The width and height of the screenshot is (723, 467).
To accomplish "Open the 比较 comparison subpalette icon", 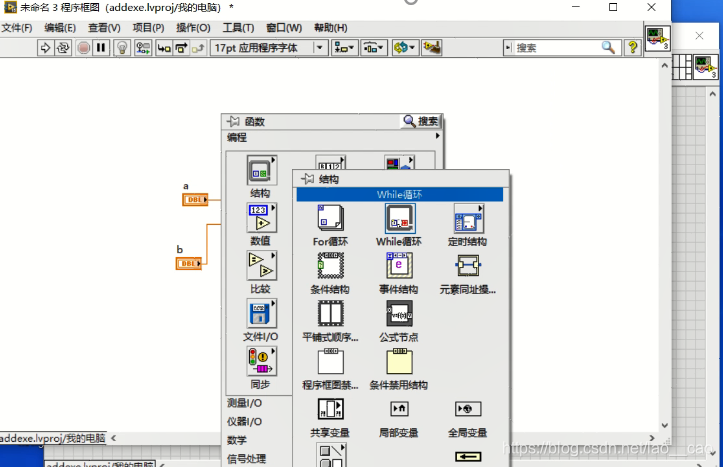I will (x=261, y=266).
